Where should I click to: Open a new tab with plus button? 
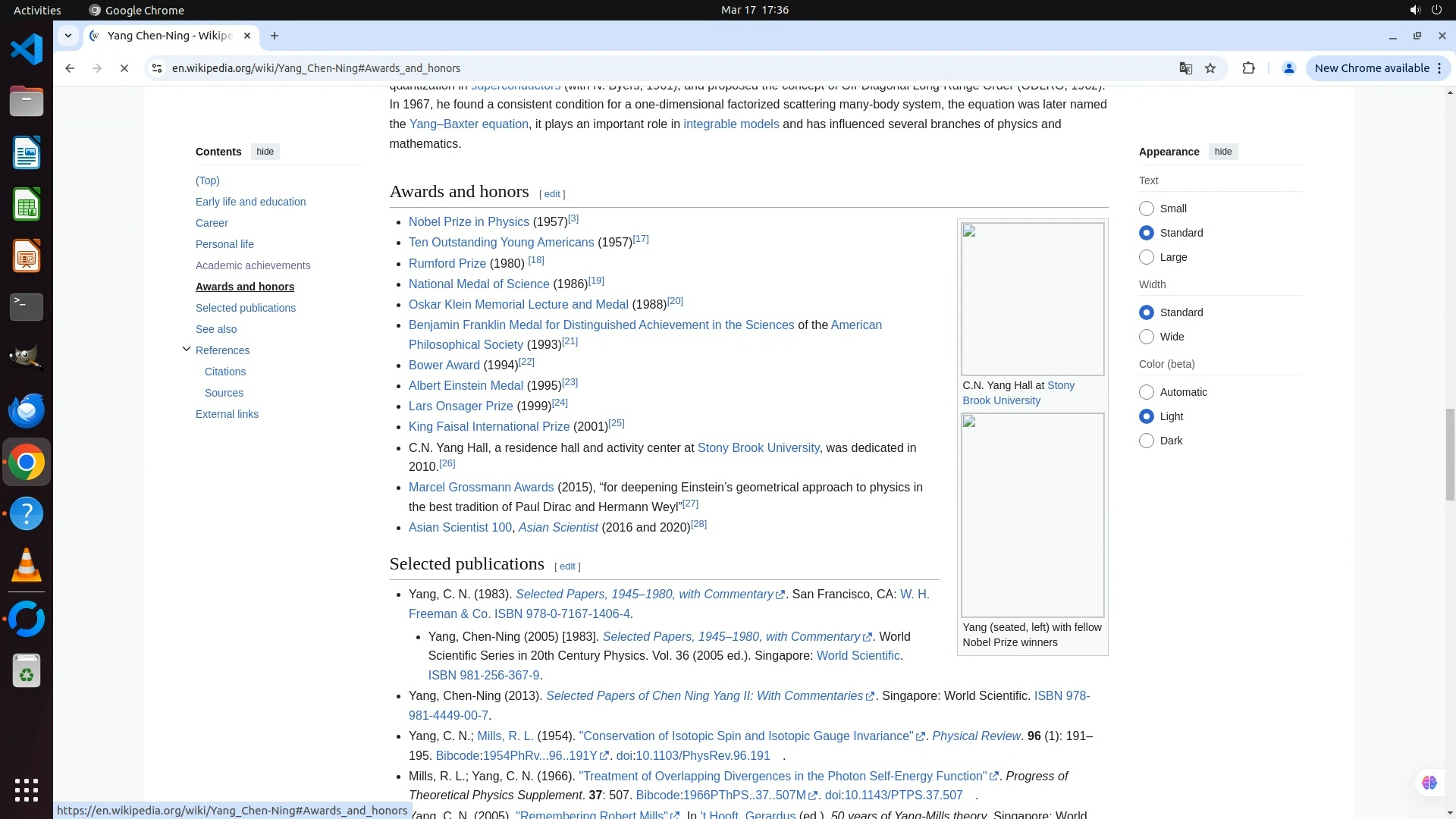click(275, 36)
